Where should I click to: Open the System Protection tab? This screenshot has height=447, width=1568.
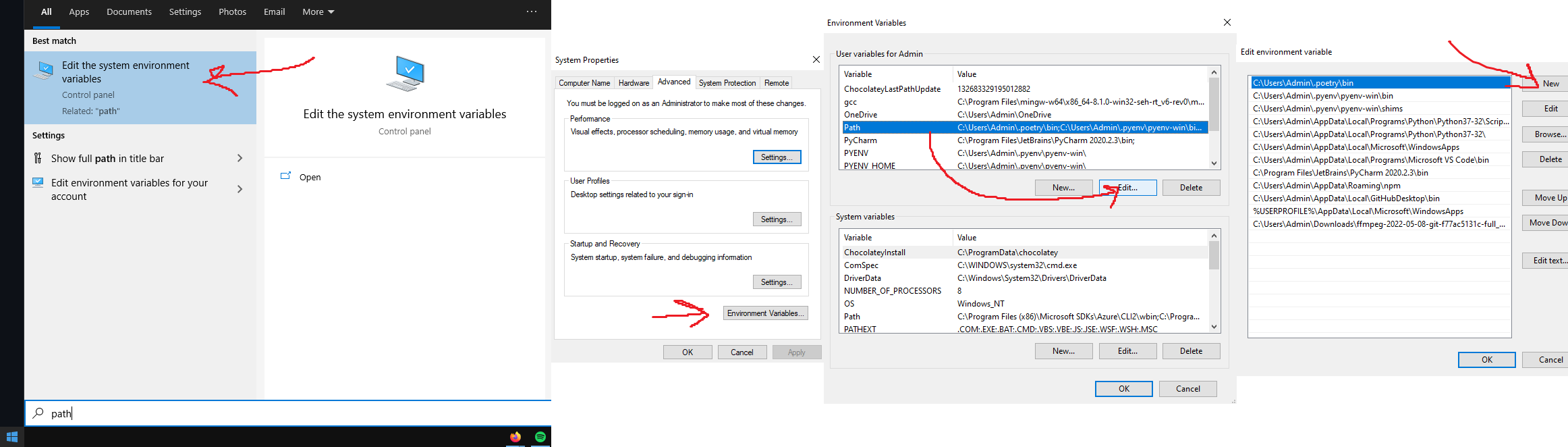[727, 83]
